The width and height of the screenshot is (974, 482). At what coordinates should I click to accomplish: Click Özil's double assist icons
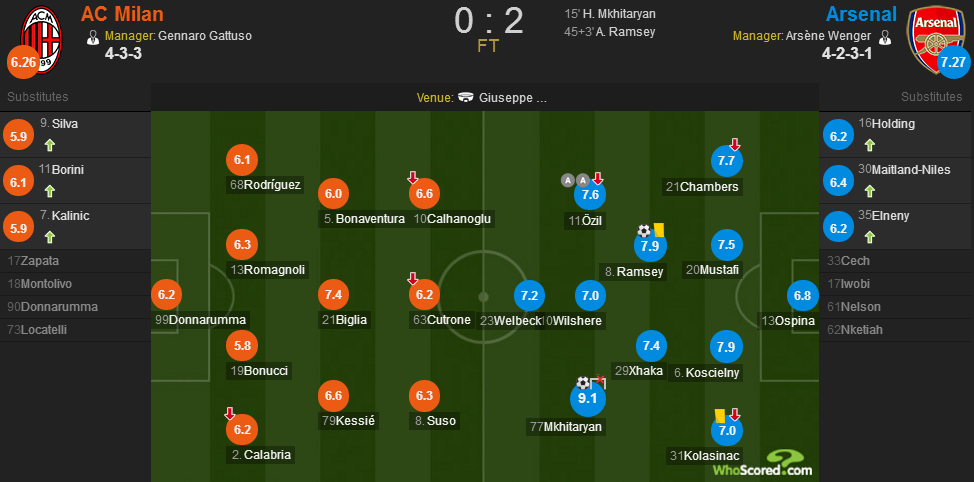[576, 180]
